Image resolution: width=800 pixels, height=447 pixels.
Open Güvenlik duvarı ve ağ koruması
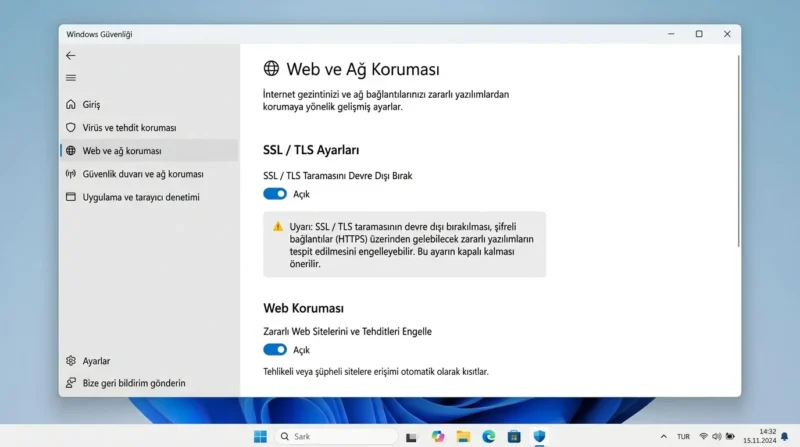tap(149, 174)
